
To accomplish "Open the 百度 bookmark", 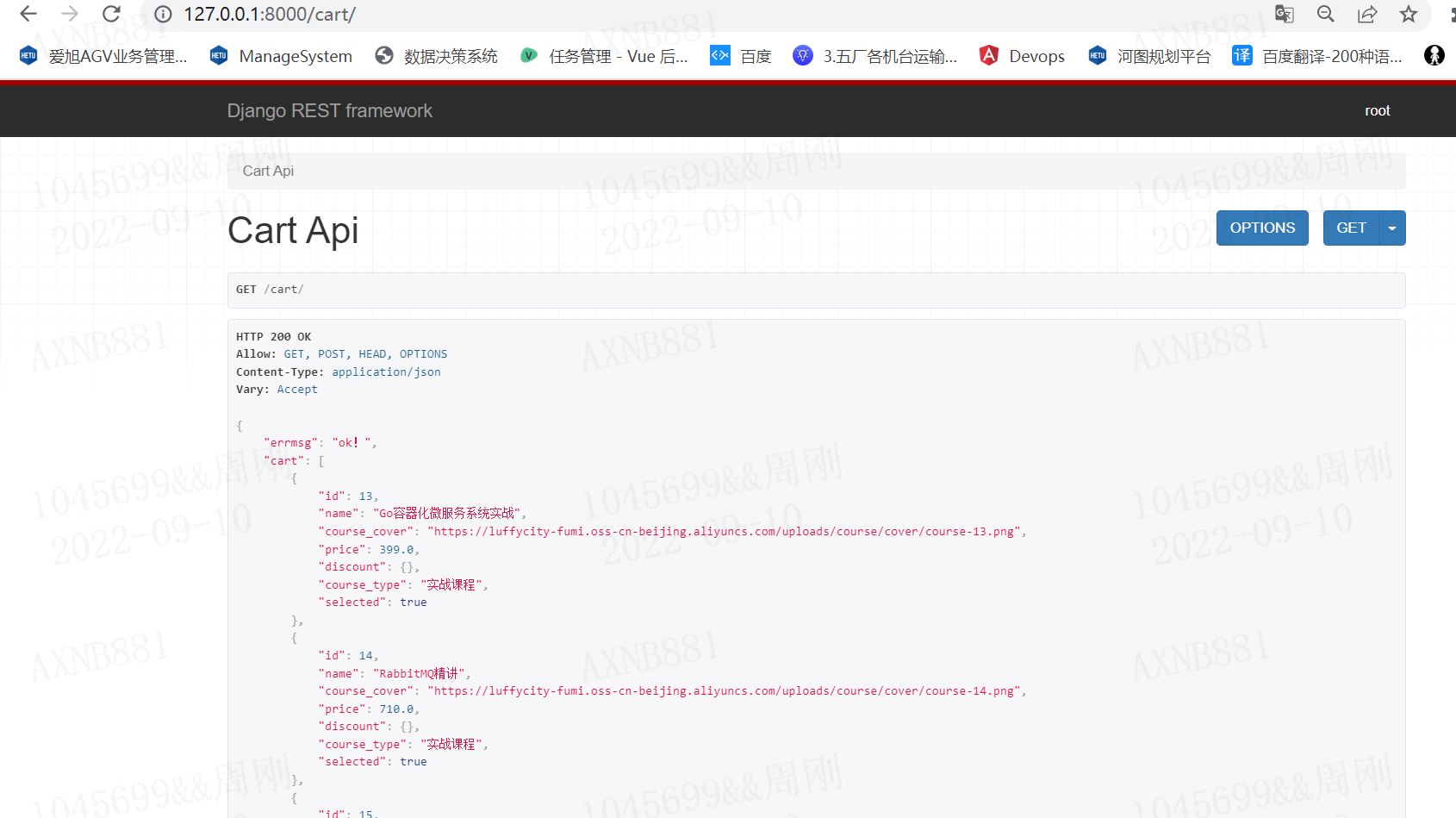I will (741, 56).
